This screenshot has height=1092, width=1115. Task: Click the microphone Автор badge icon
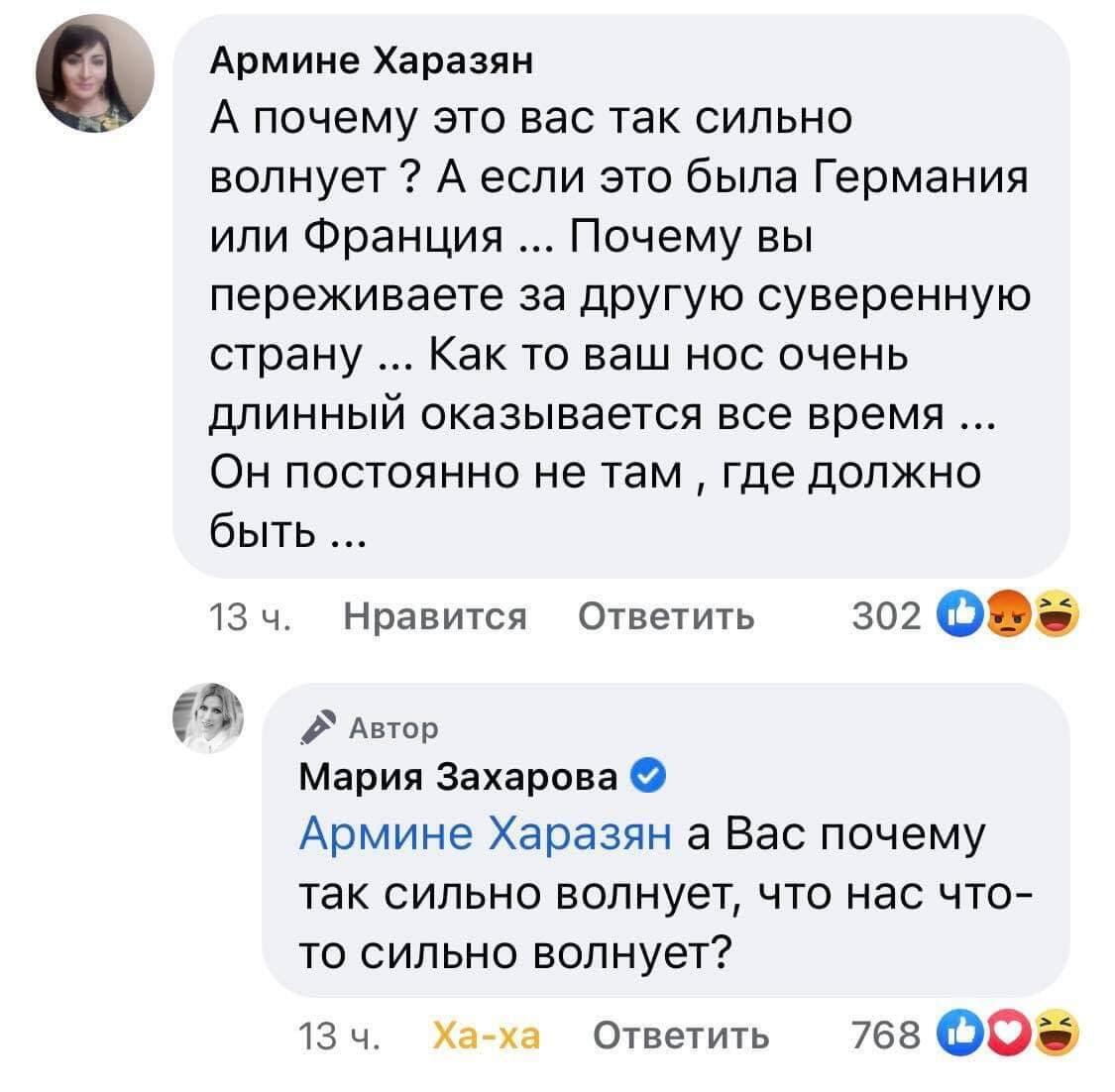318,727
